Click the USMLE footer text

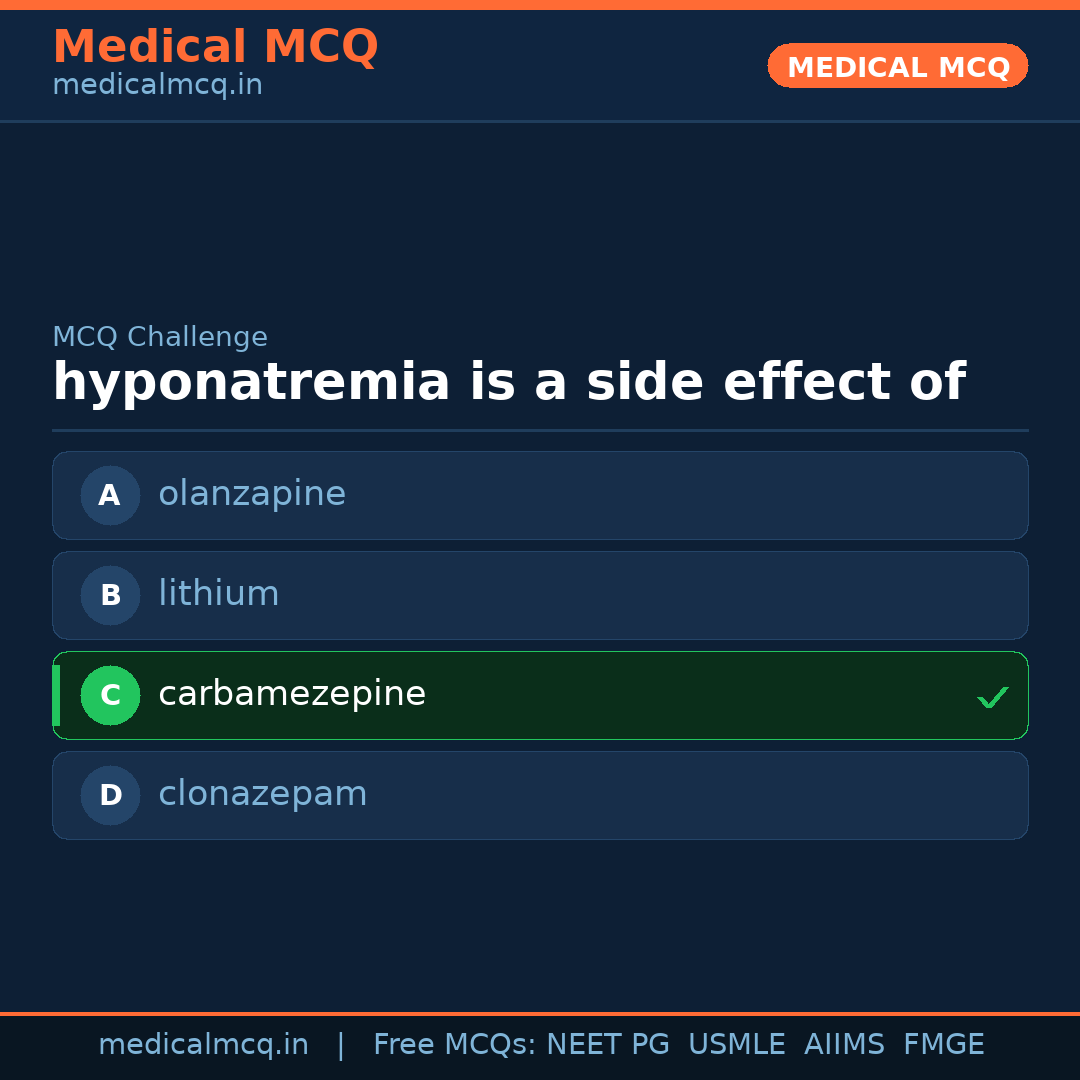(x=736, y=1045)
